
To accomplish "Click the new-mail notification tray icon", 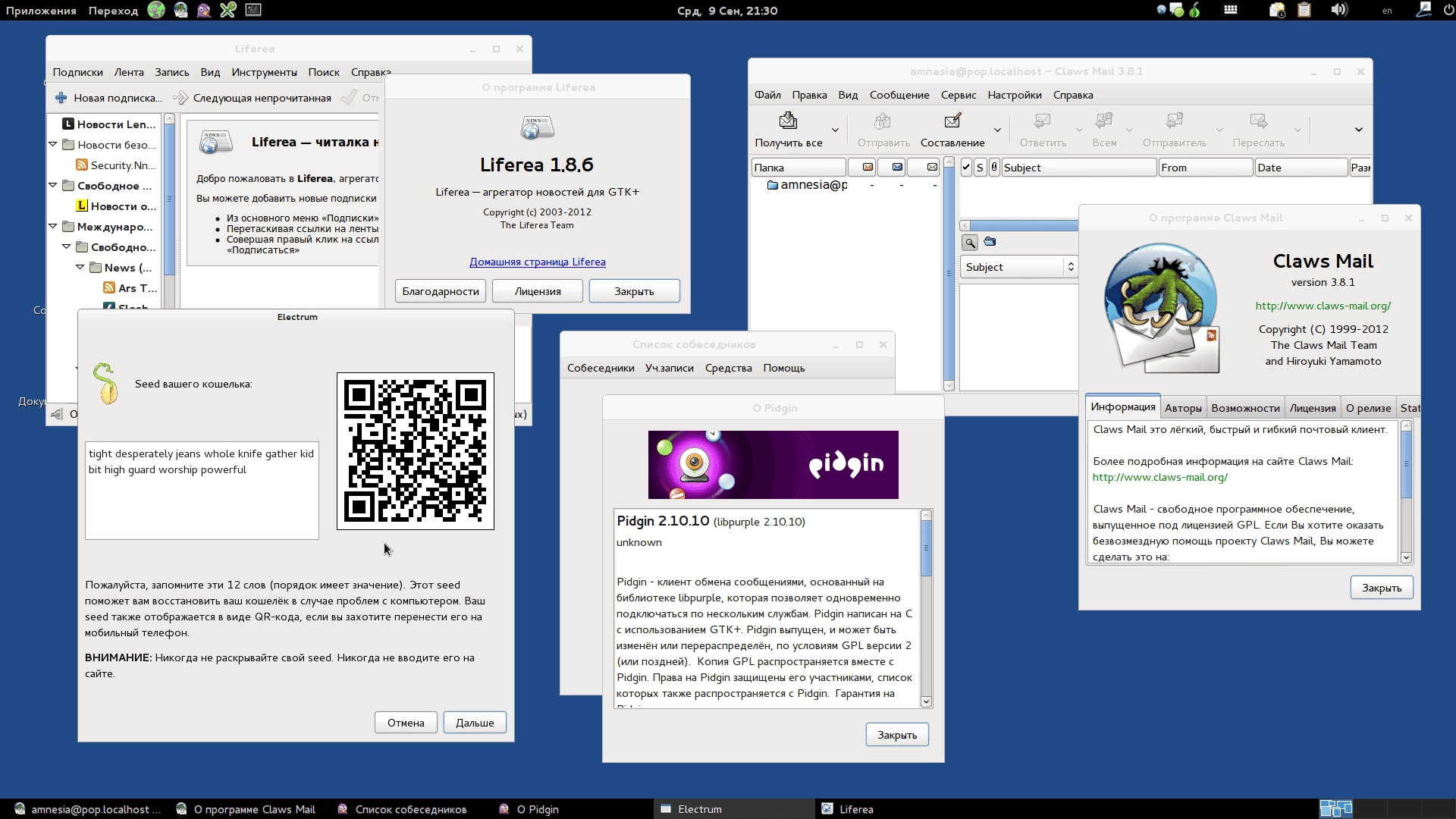I will (1277, 10).
